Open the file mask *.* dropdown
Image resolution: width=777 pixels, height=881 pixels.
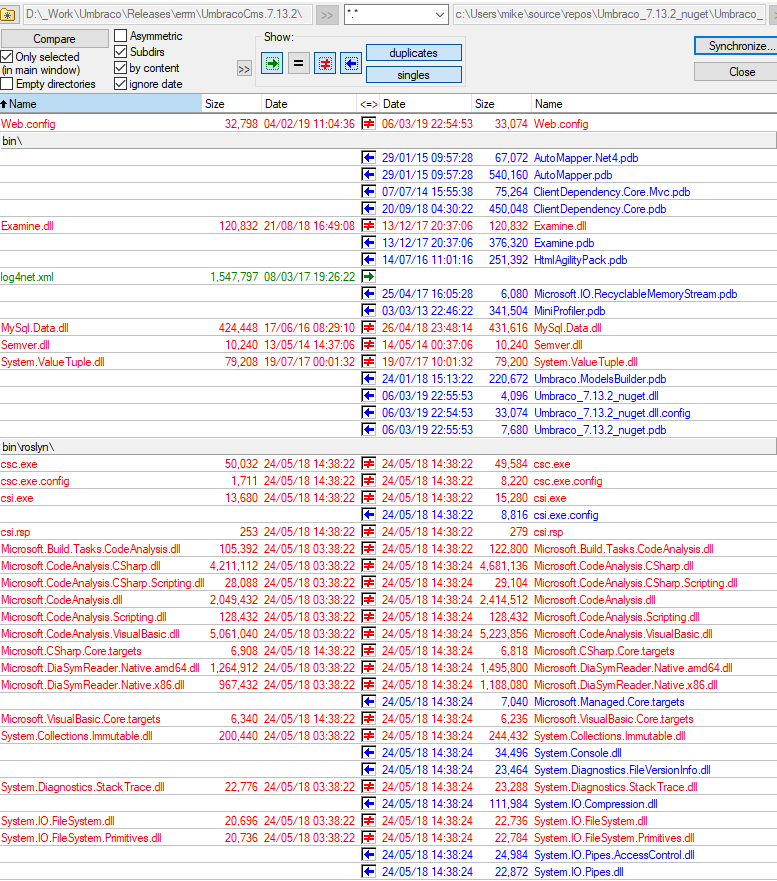click(440, 15)
